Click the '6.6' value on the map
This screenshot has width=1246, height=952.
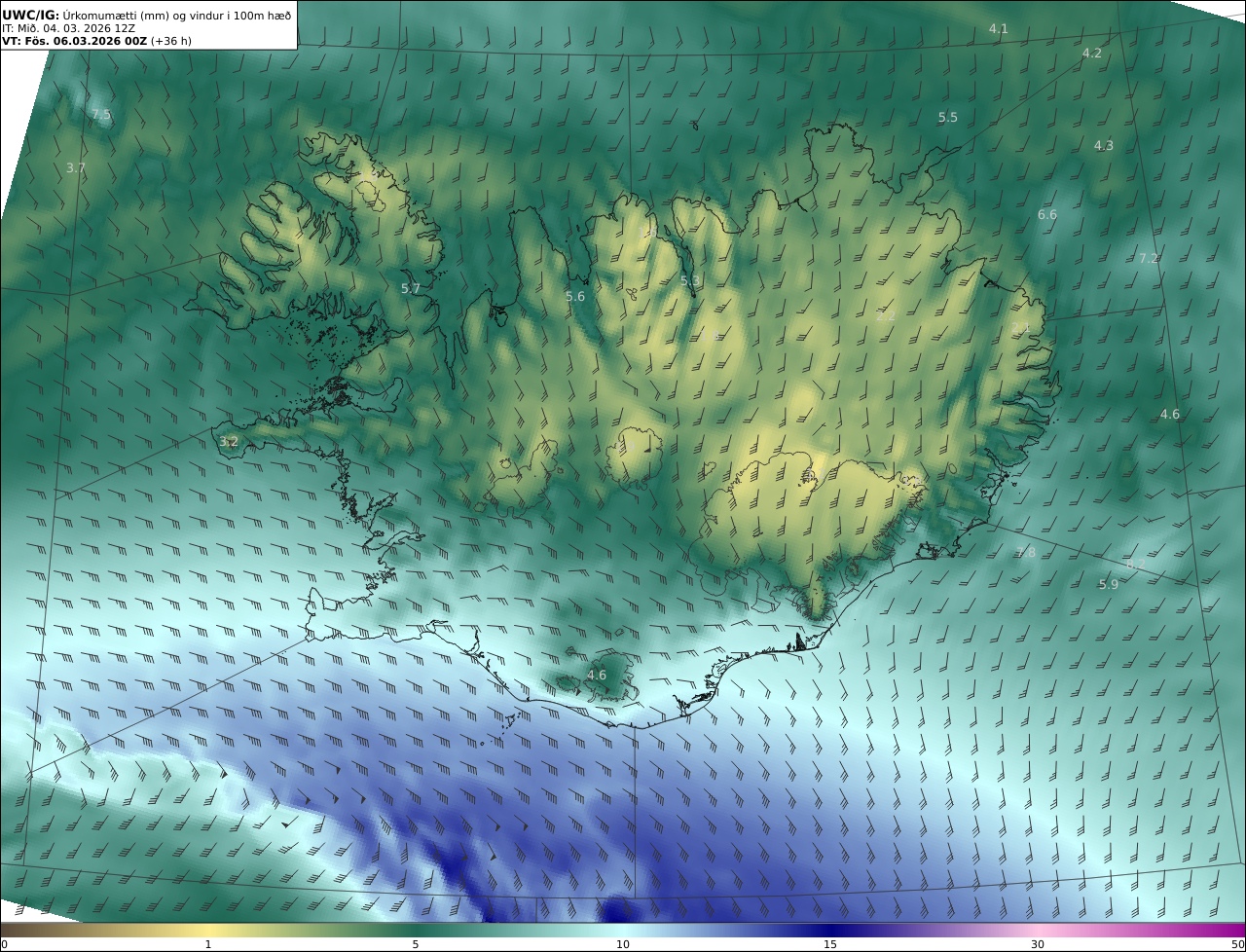pos(1047,214)
